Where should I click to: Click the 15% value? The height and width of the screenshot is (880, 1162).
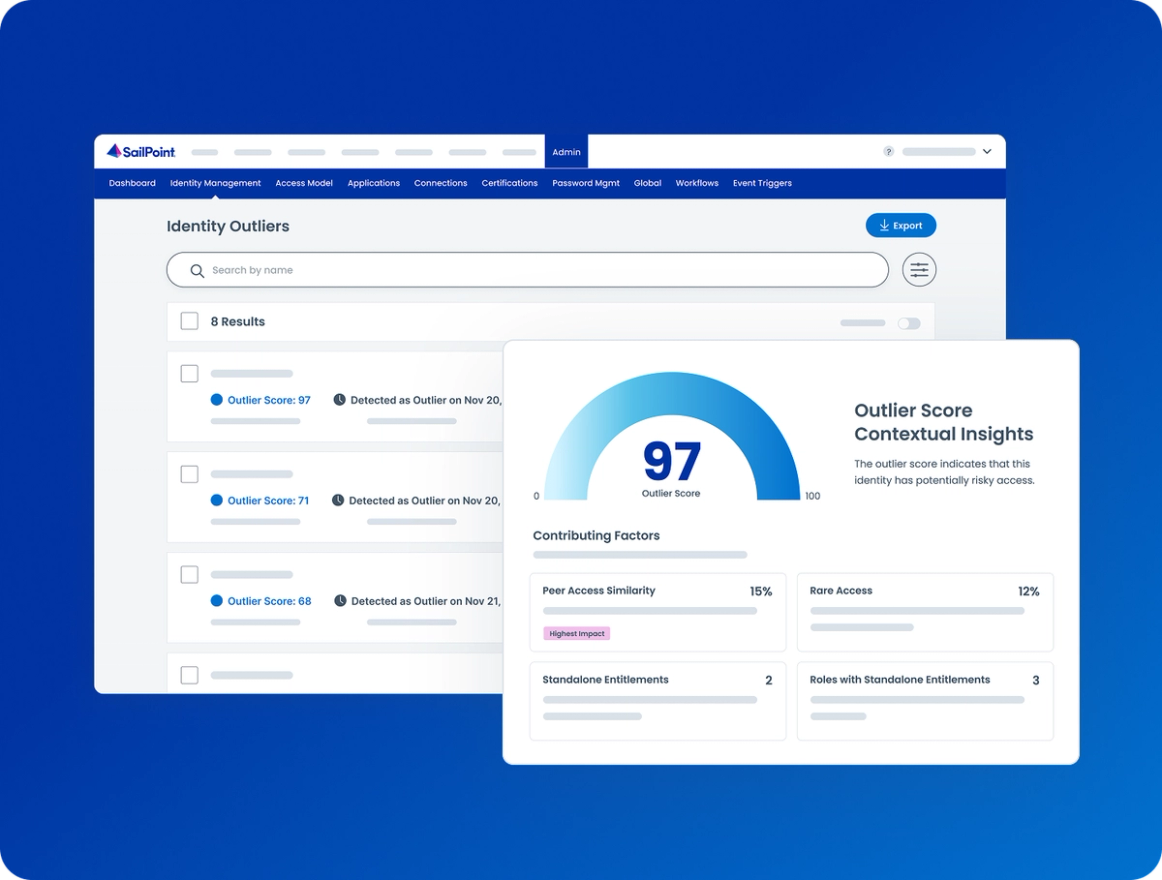click(760, 592)
